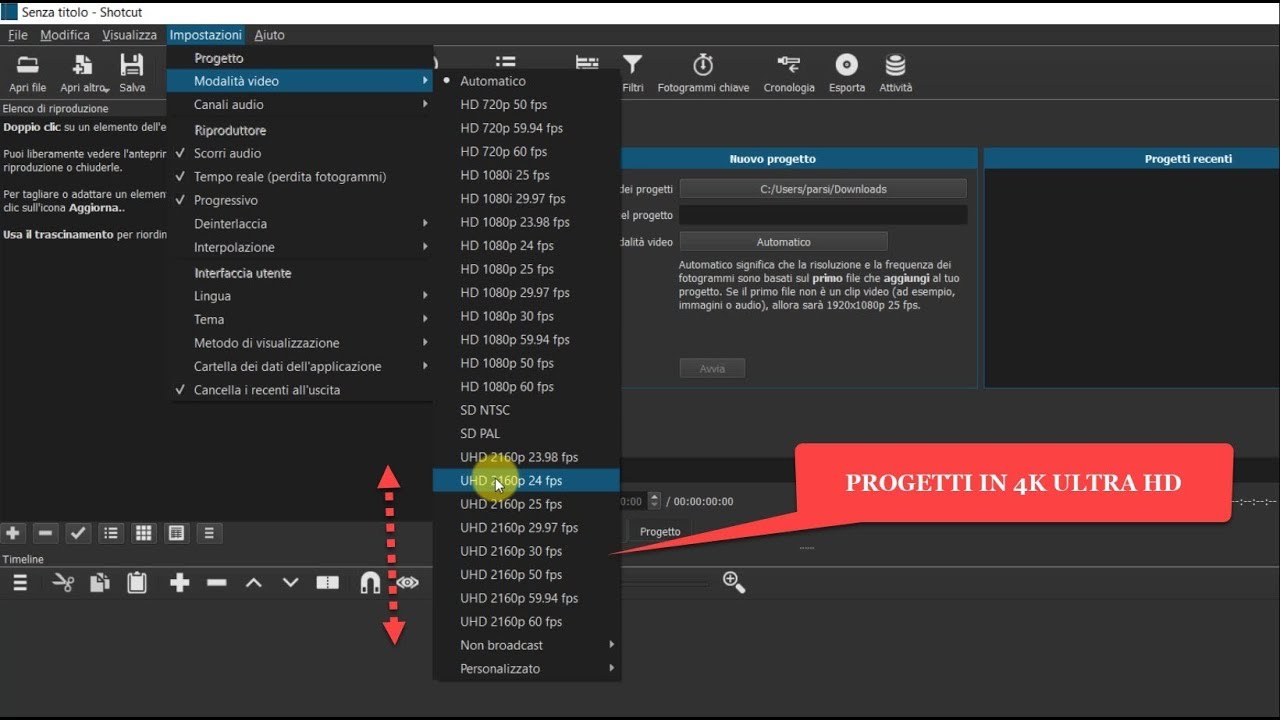Open the Visualizza menu
Image resolution: width=1280 pixels, height=720 pixels.
pos(129,35)
